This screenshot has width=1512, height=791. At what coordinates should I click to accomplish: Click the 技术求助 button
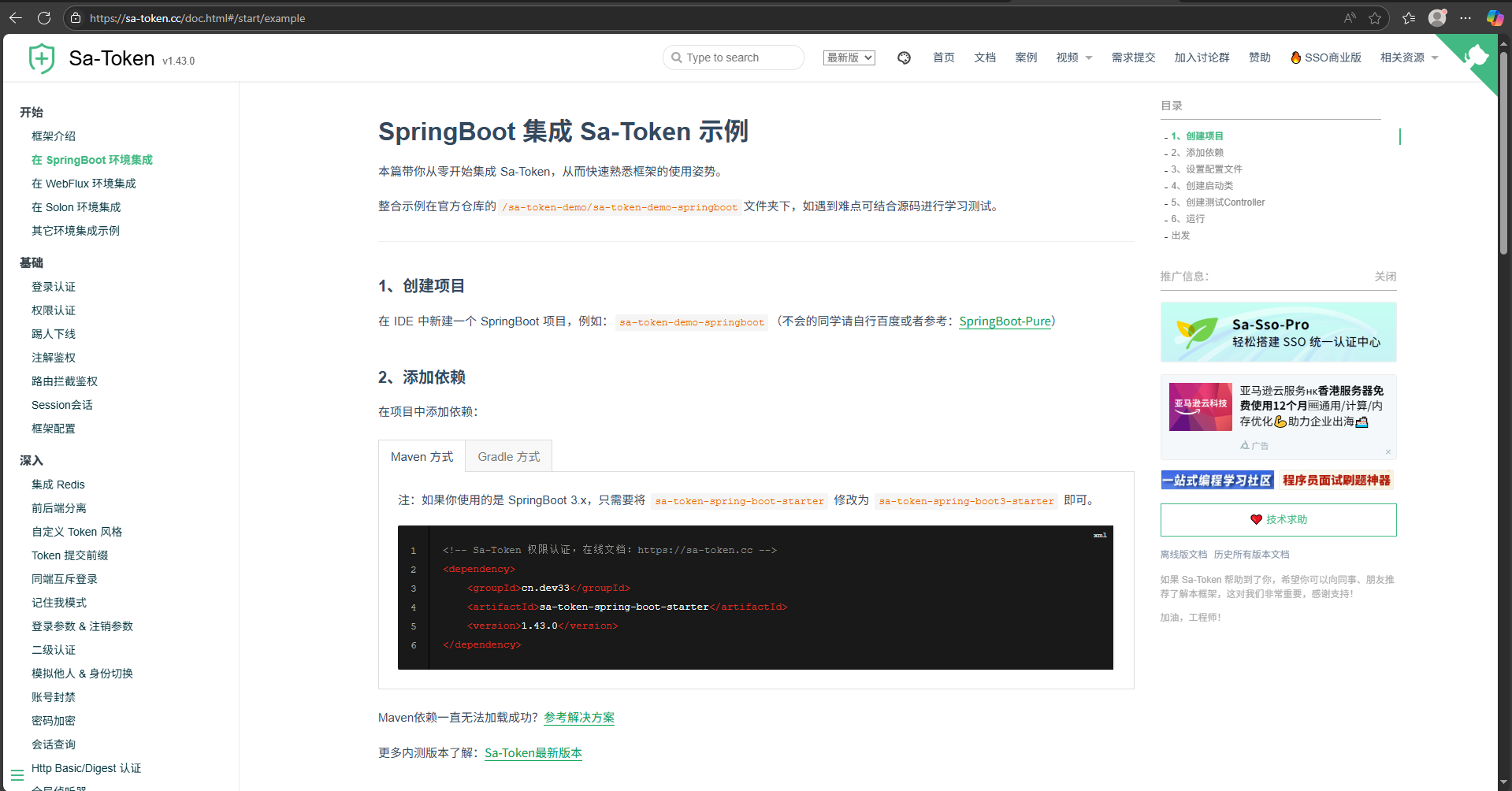point(1278,520)
